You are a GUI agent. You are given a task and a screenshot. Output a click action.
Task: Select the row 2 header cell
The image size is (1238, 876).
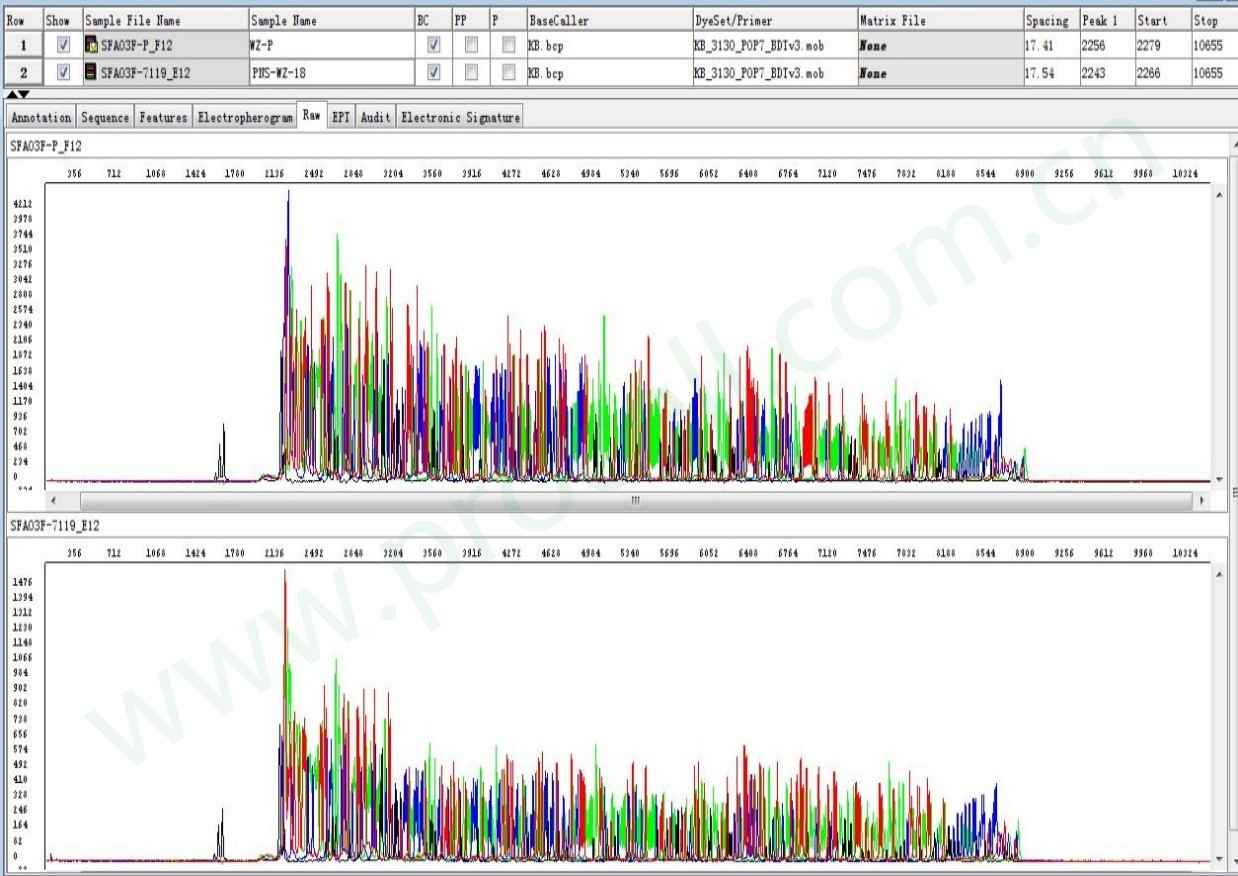22,72
